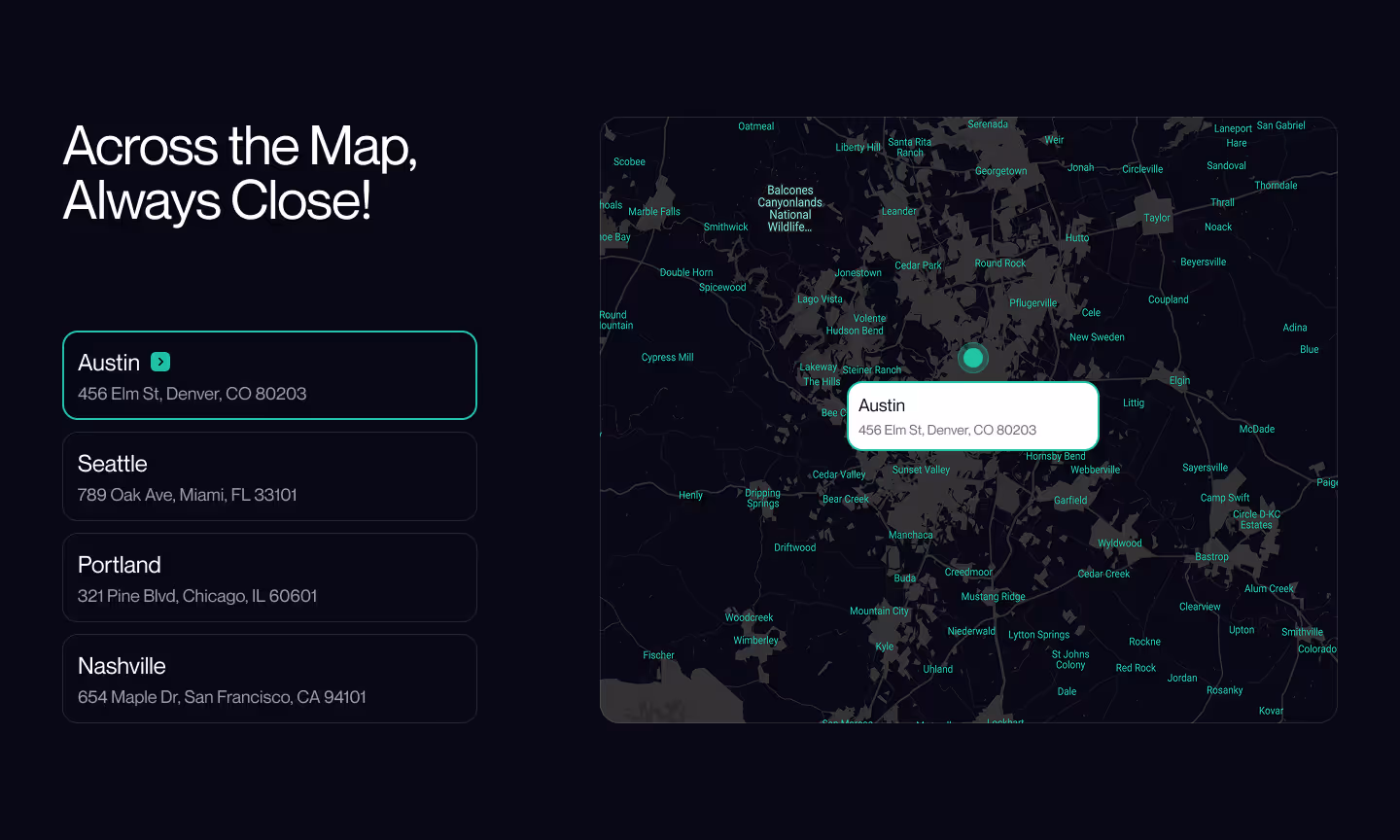The width and height of the screenshot is (1400, 840).
Task: Click the Sayersville map label
Action: [x=1205, y=468]
